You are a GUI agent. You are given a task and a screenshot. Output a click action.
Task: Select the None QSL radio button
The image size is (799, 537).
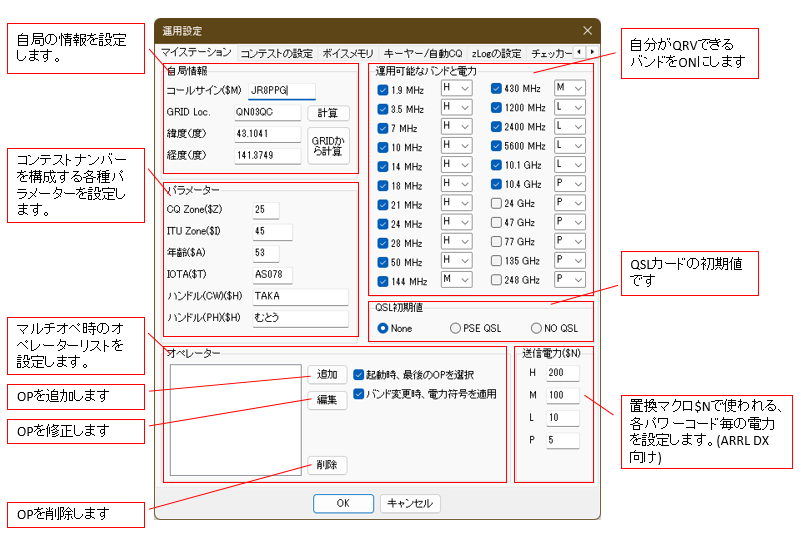(x=383, y=329)
